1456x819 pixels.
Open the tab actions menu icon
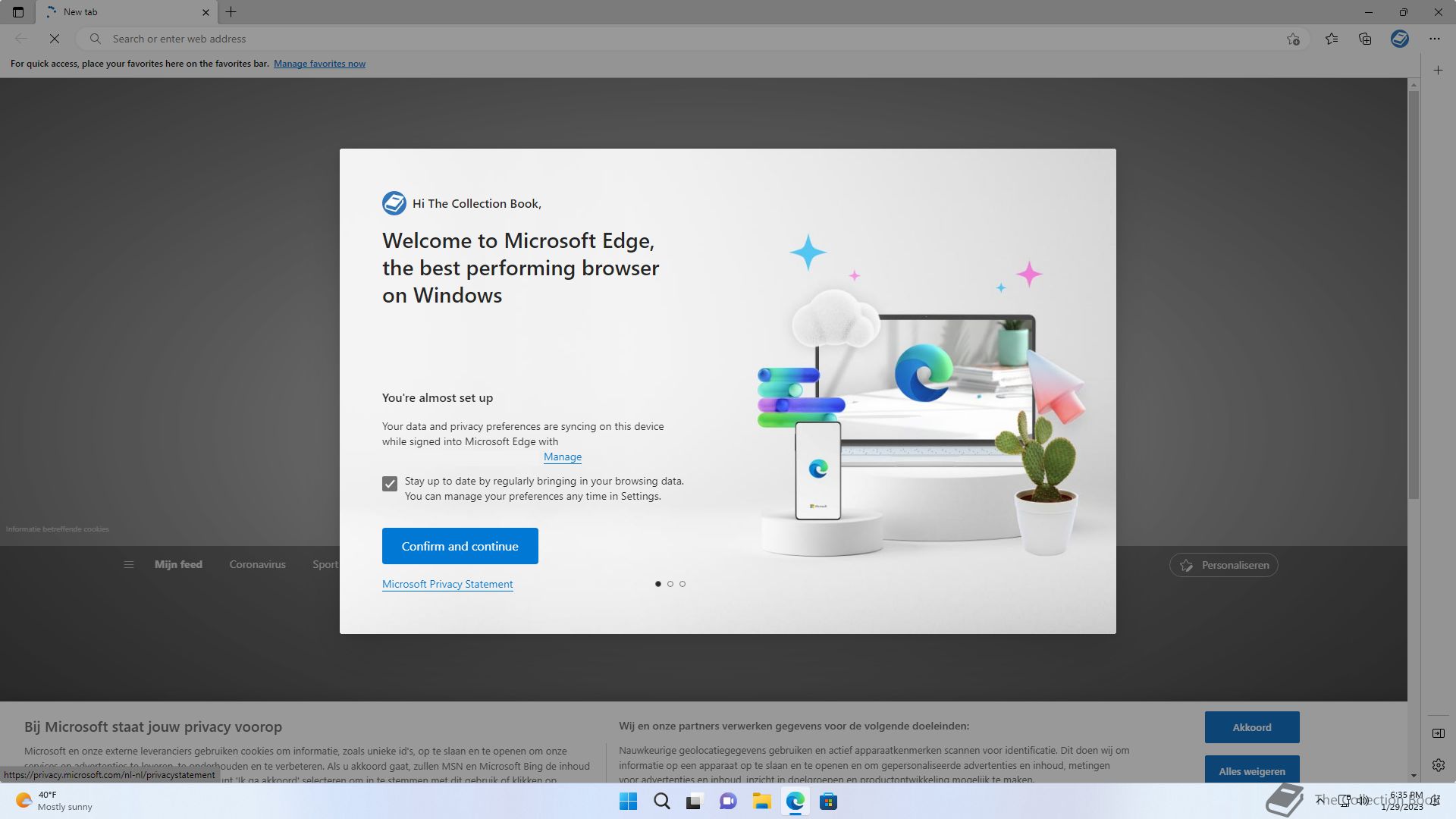click(18, 12)
